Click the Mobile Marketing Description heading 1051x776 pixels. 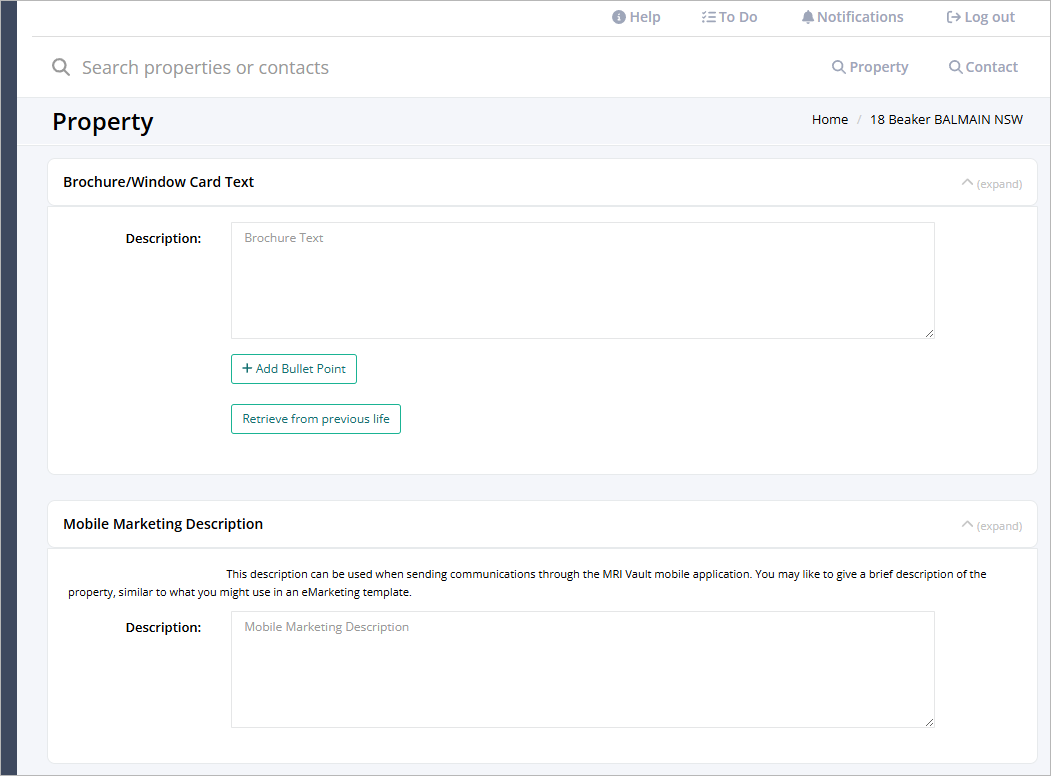163,524
